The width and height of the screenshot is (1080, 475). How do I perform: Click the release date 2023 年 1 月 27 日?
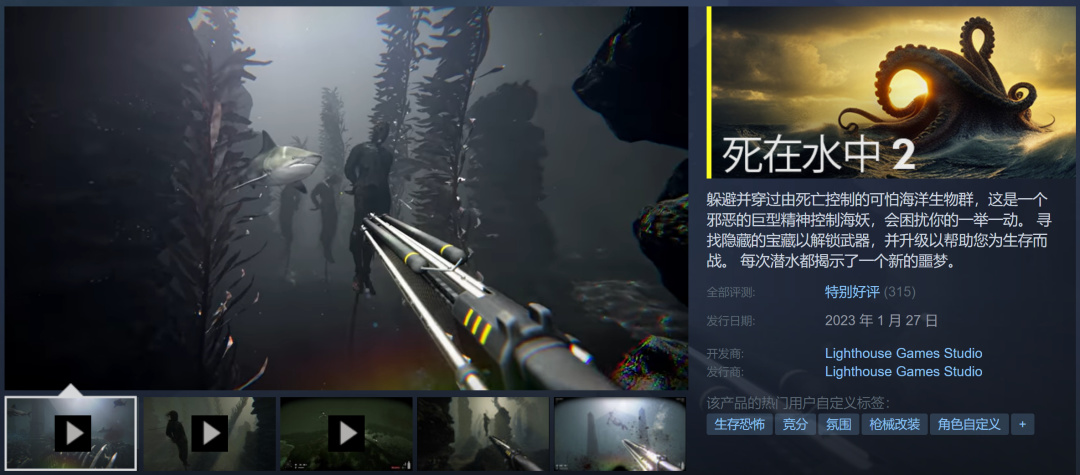[x=882, y=321]
